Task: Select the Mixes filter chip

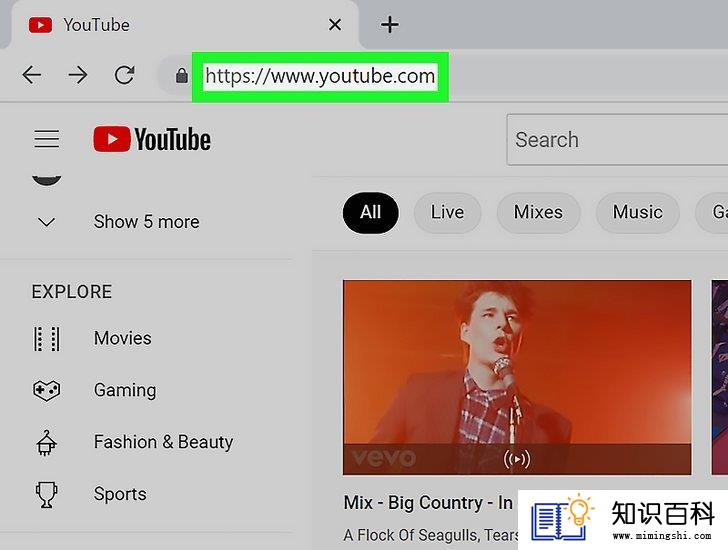Action: 538,213
